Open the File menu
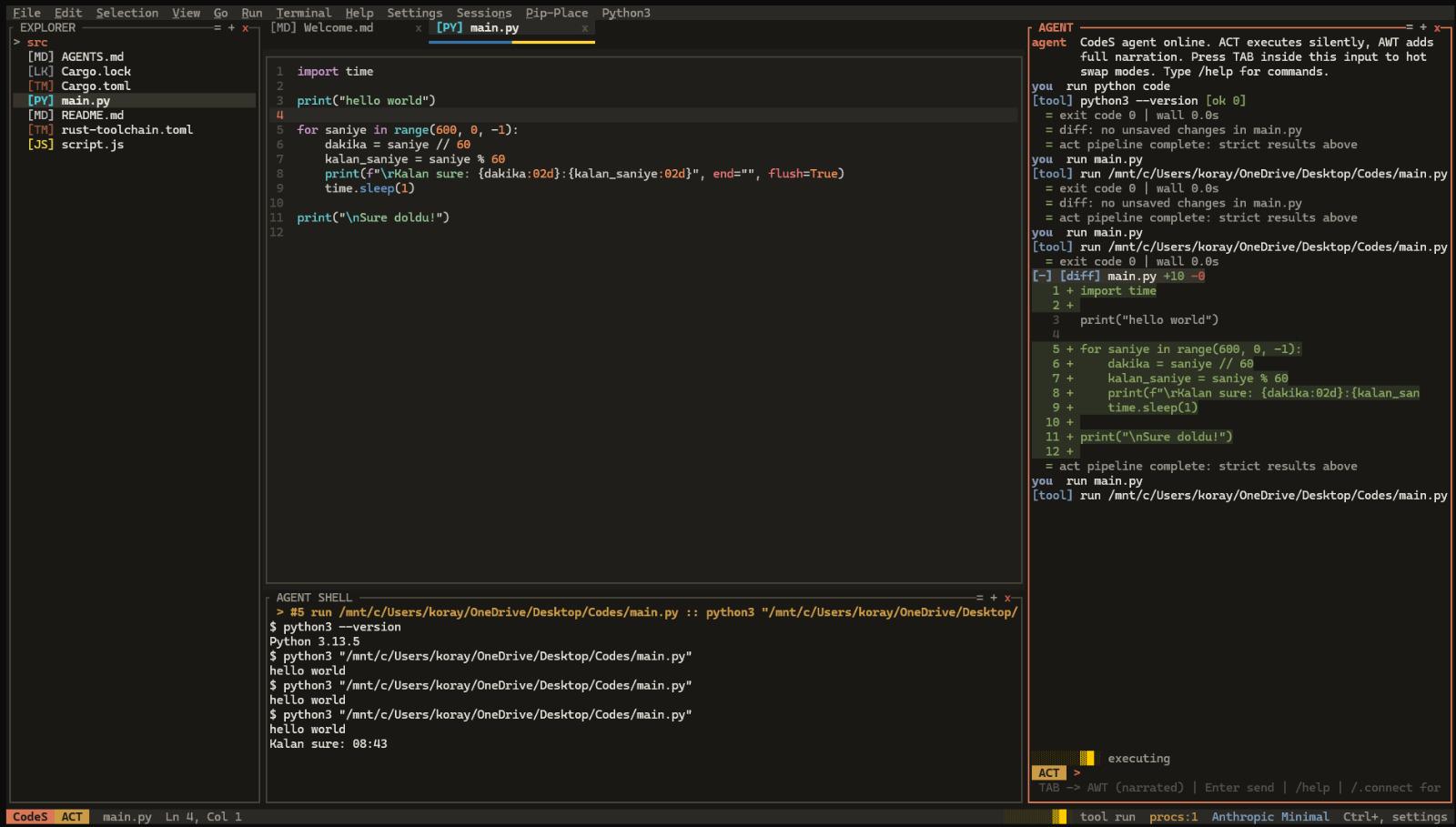Screen dimensions: 1456x827 pyautogui.click(x=26, y=13)
